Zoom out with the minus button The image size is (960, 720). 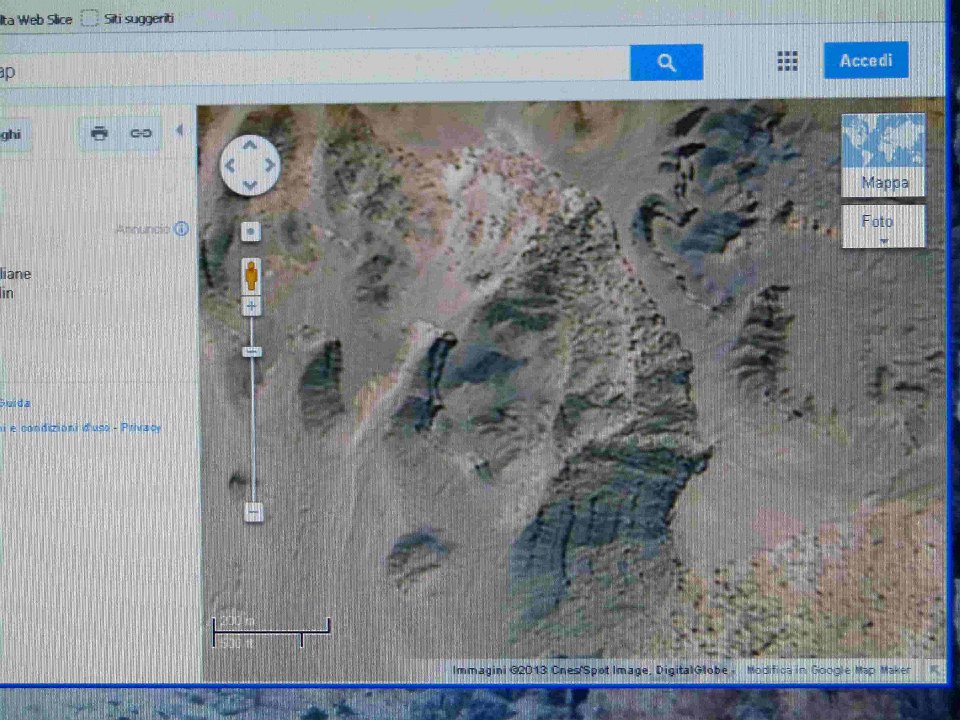point(253,511)
